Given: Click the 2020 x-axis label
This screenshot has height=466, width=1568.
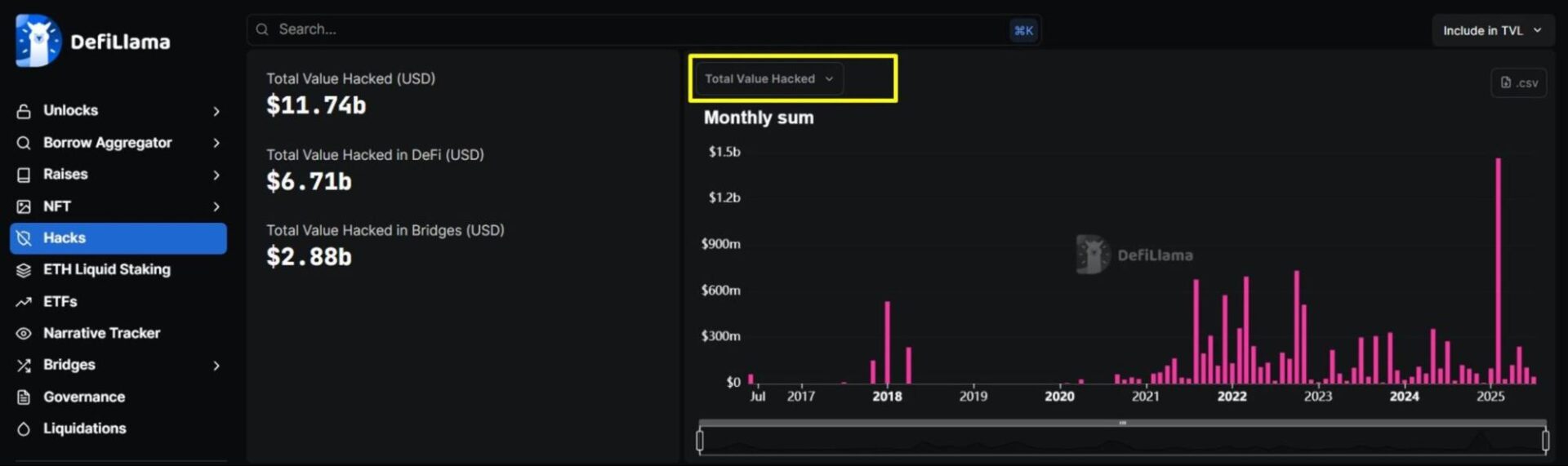Looking at the screenshot, I should point(1059,396).
